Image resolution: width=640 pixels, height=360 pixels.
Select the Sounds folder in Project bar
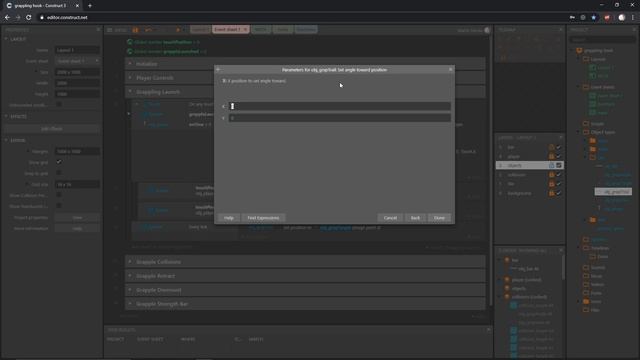595,268
